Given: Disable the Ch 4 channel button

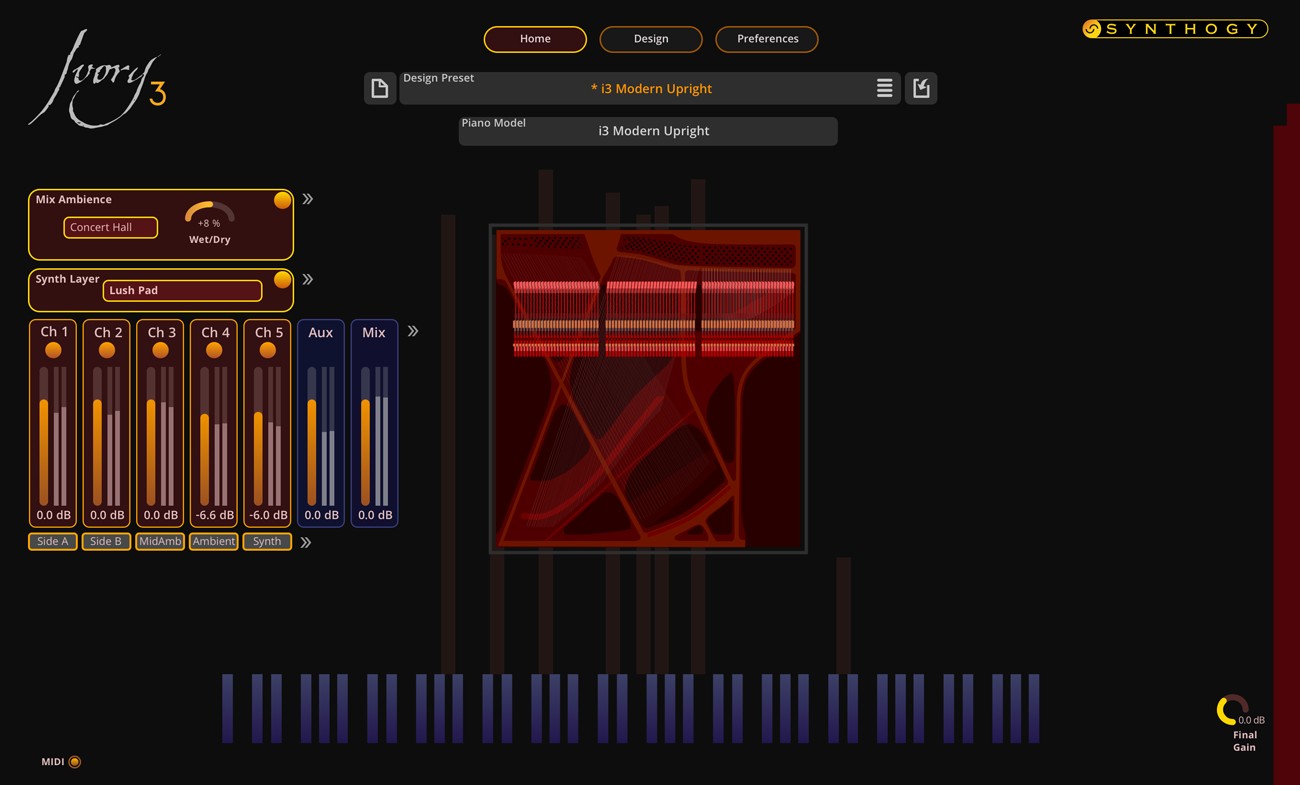Looking at the screenshot, I should (214, 350).
